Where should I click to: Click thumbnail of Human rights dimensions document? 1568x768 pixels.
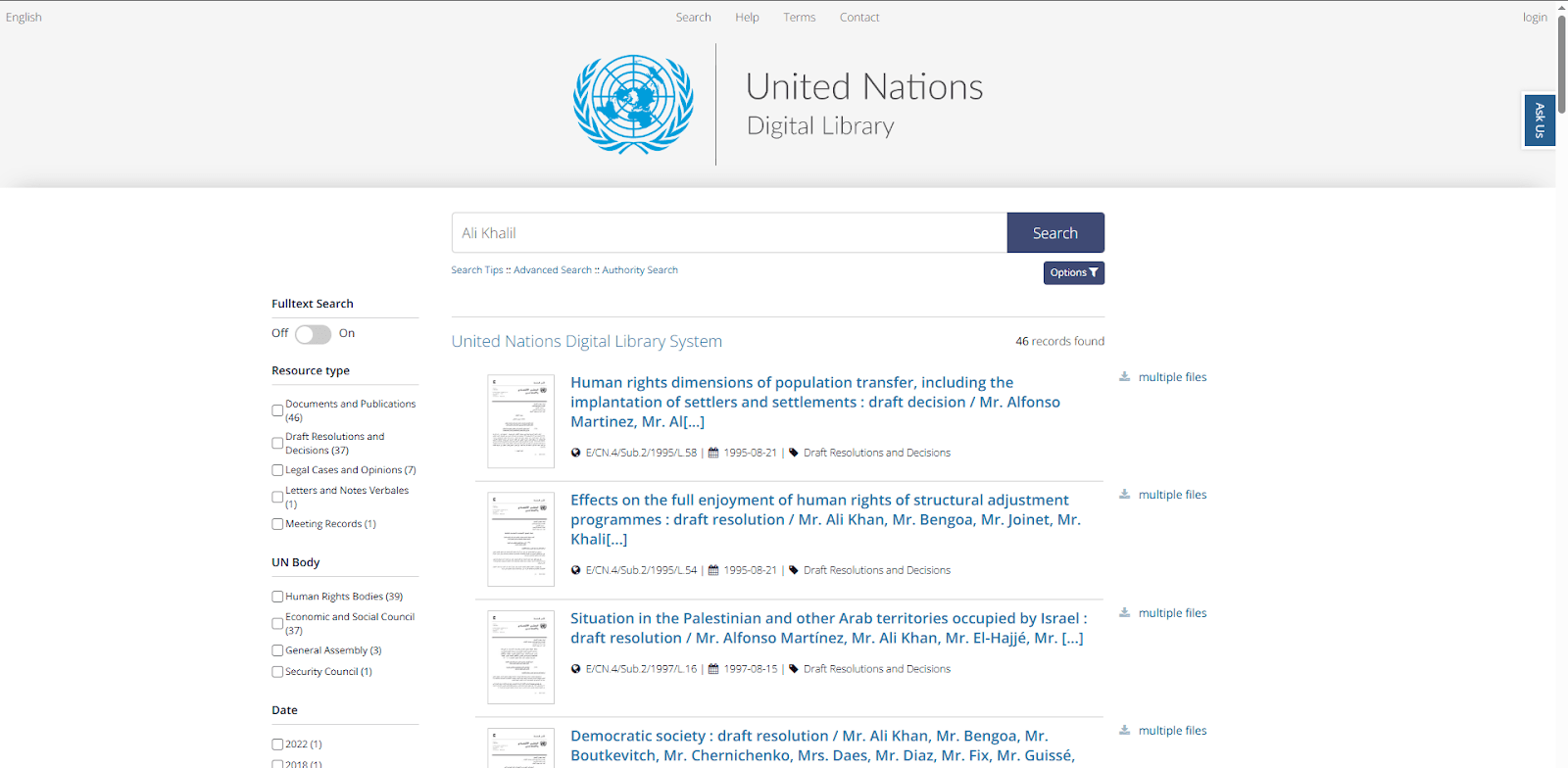coord(520,421)
